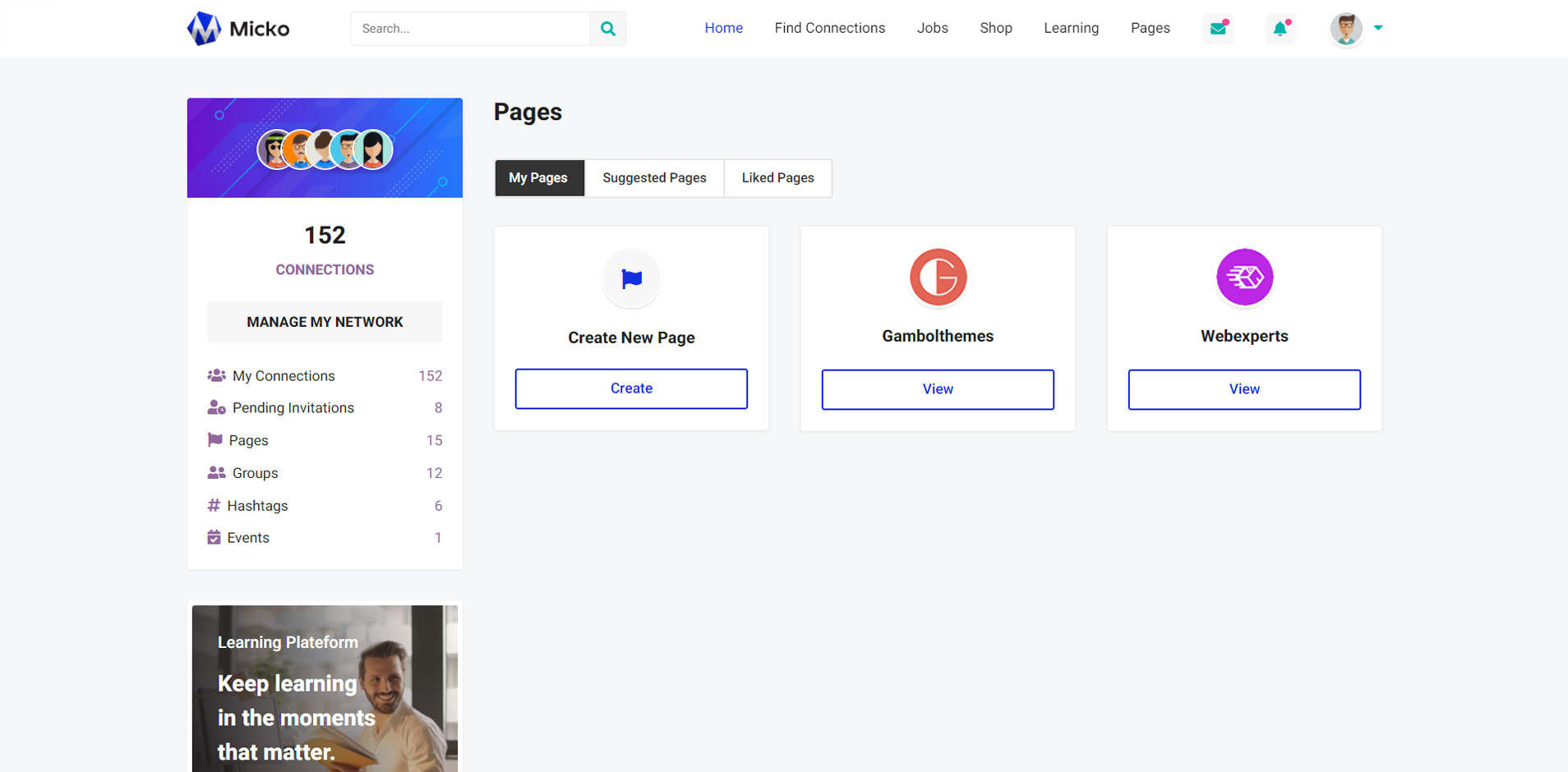Open the messages envelope icon
Viewport: 1568px width, 772px height.
tap(1218, 29)
